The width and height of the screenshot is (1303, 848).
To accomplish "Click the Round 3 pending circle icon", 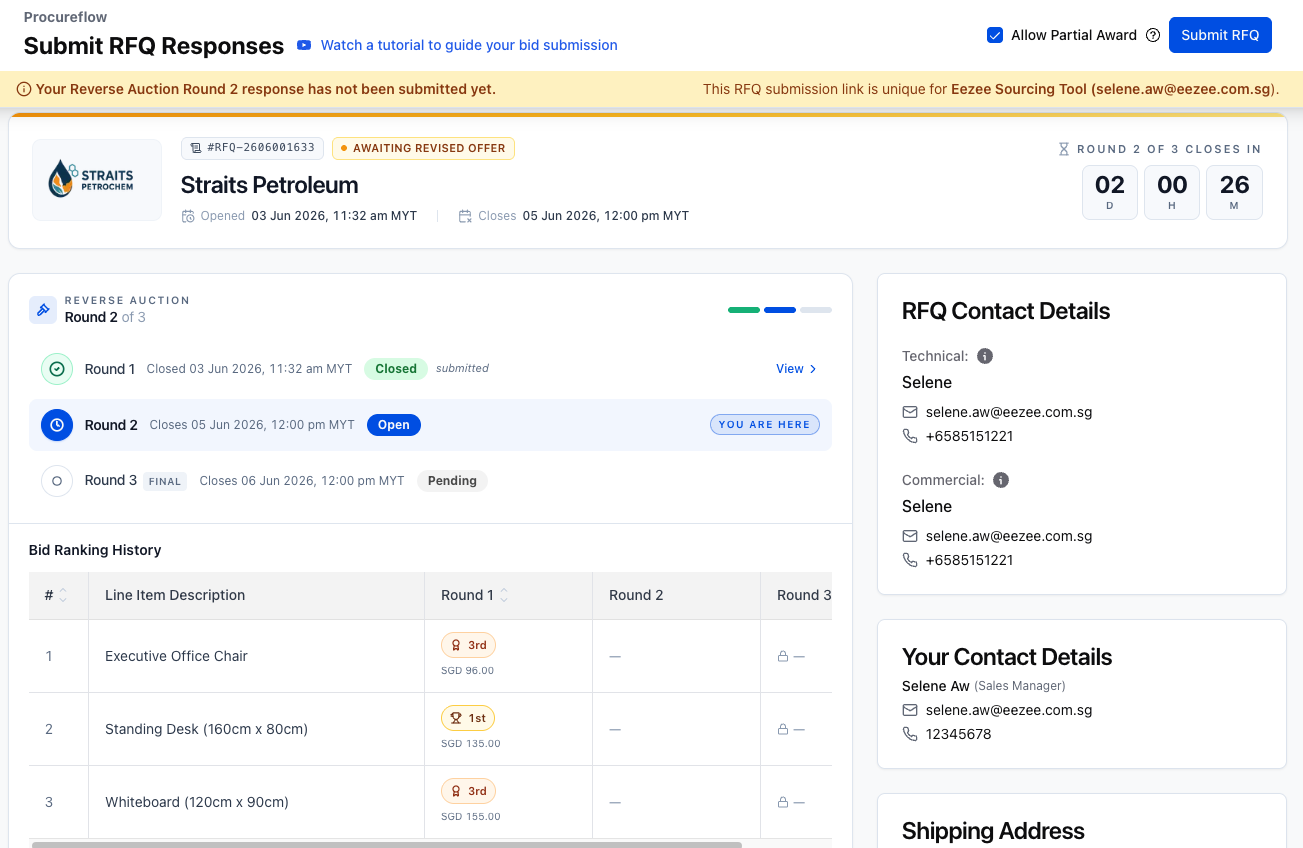I will (57, 481).
